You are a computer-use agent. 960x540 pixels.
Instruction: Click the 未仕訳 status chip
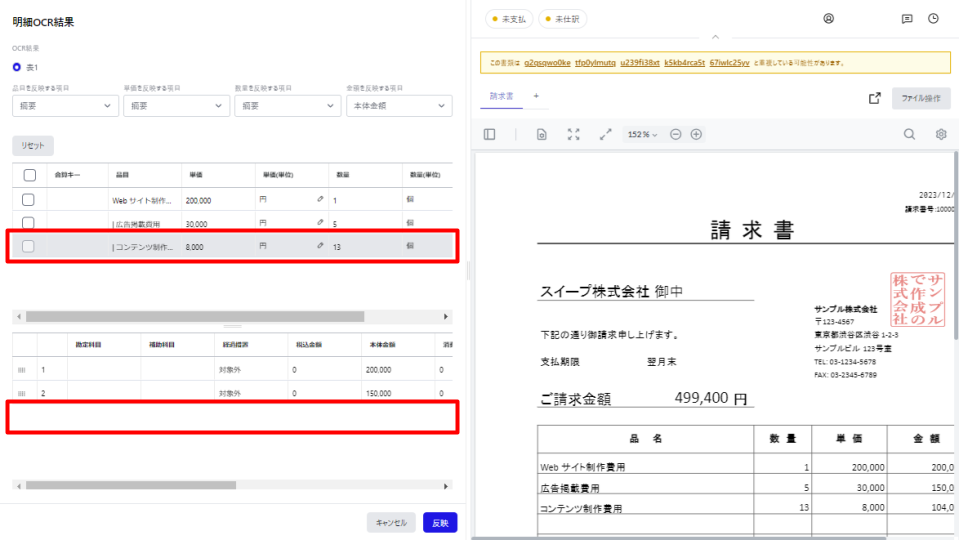click(562, 19)
